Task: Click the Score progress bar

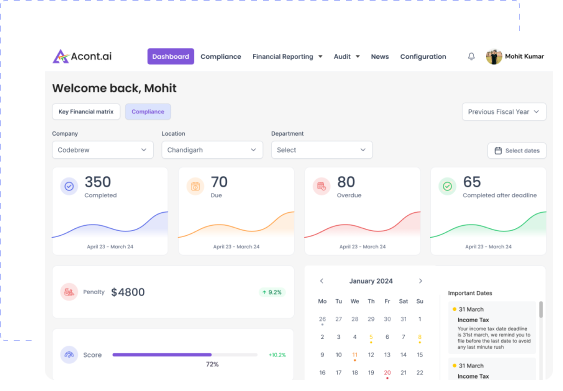Action: [185, 355]
